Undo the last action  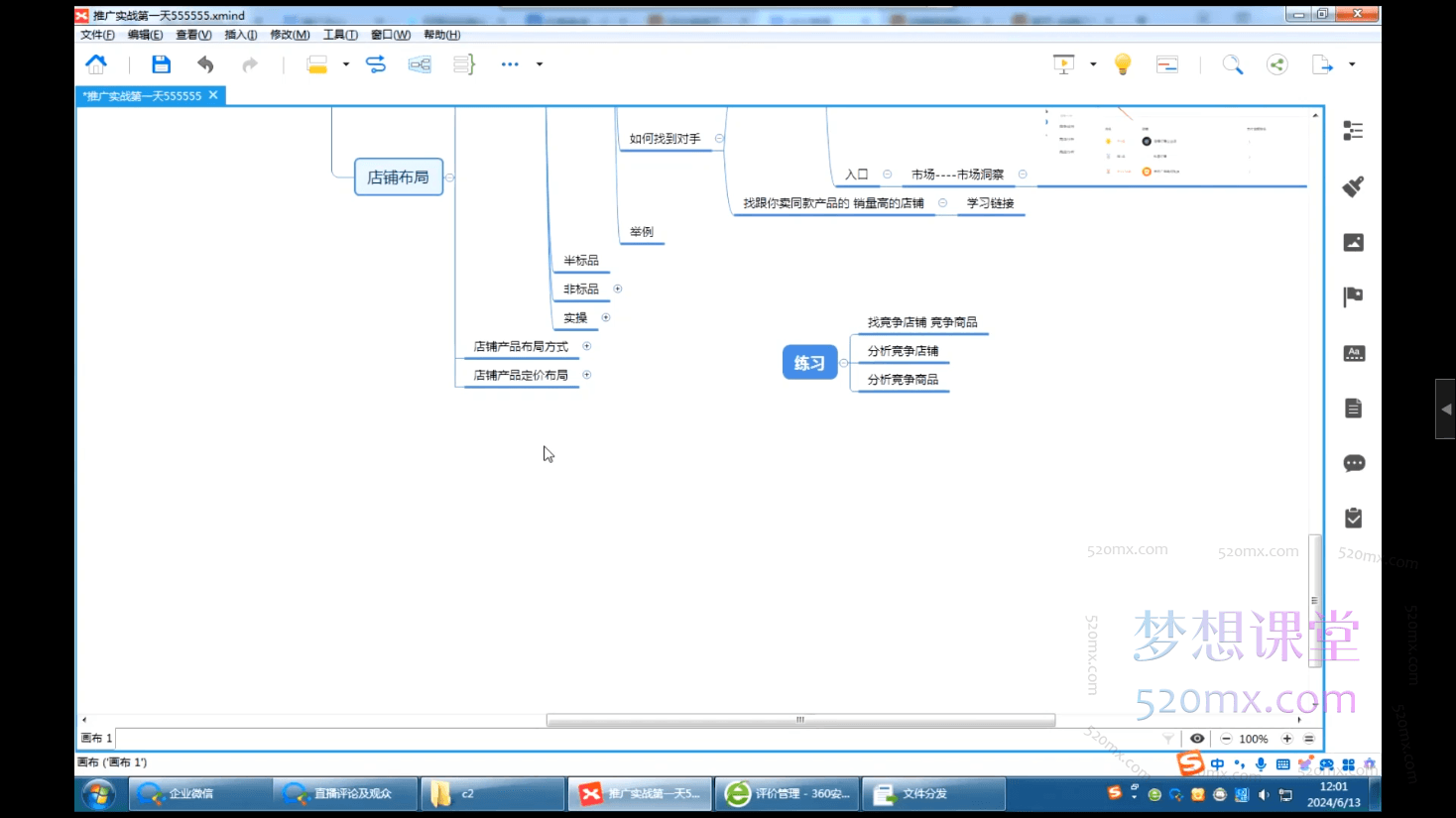coord(205,64)
